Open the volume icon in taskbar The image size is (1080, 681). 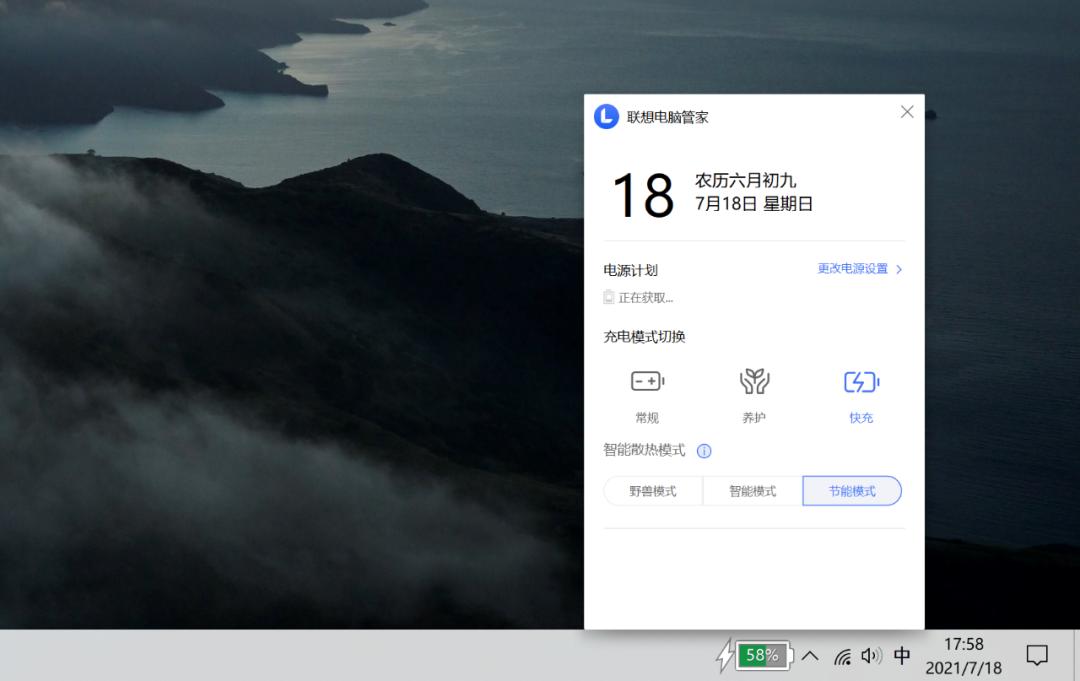[x=870, y=656]
